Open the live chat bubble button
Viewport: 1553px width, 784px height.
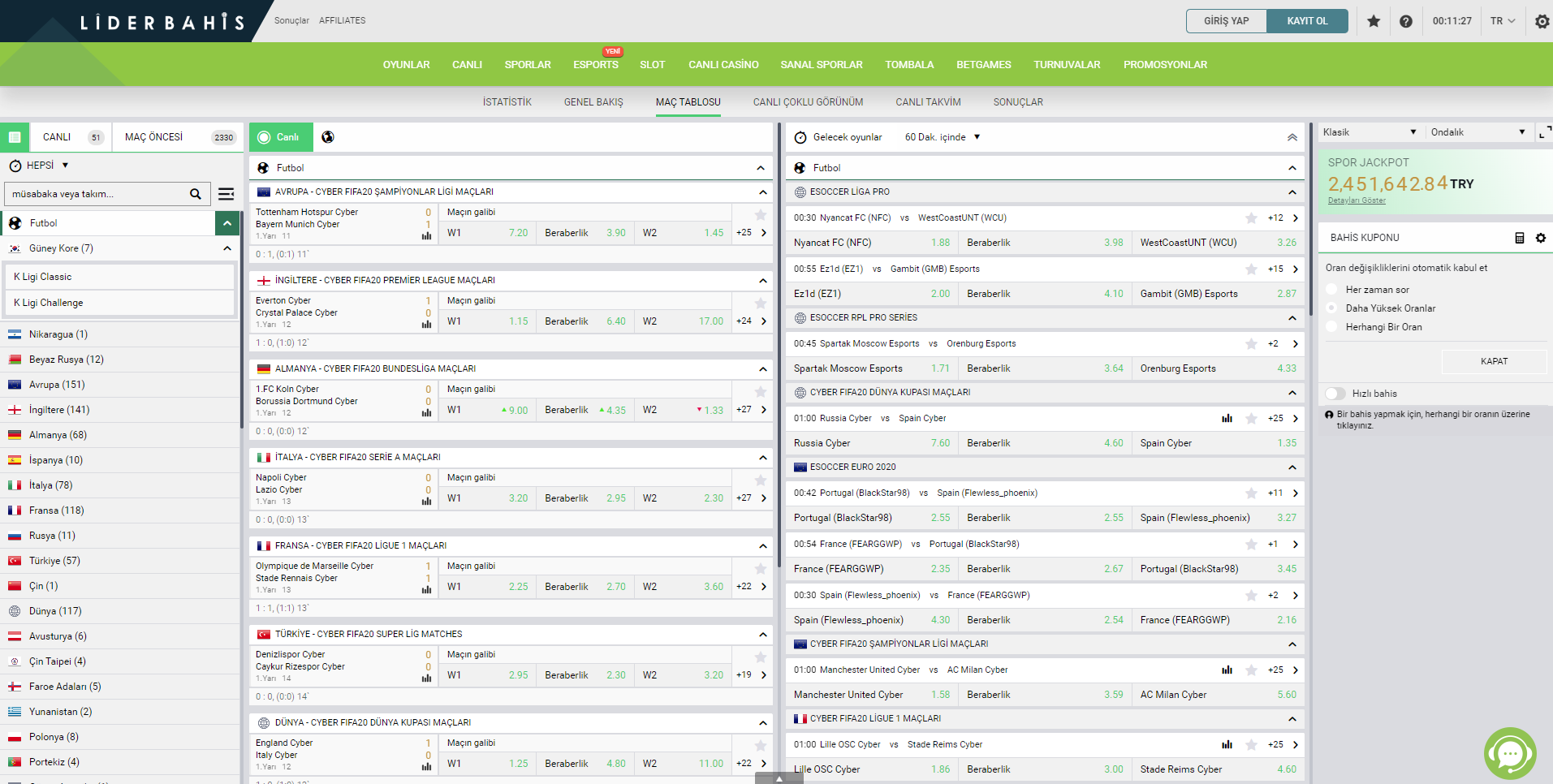pyautogui.click(x=1510, y=754)
